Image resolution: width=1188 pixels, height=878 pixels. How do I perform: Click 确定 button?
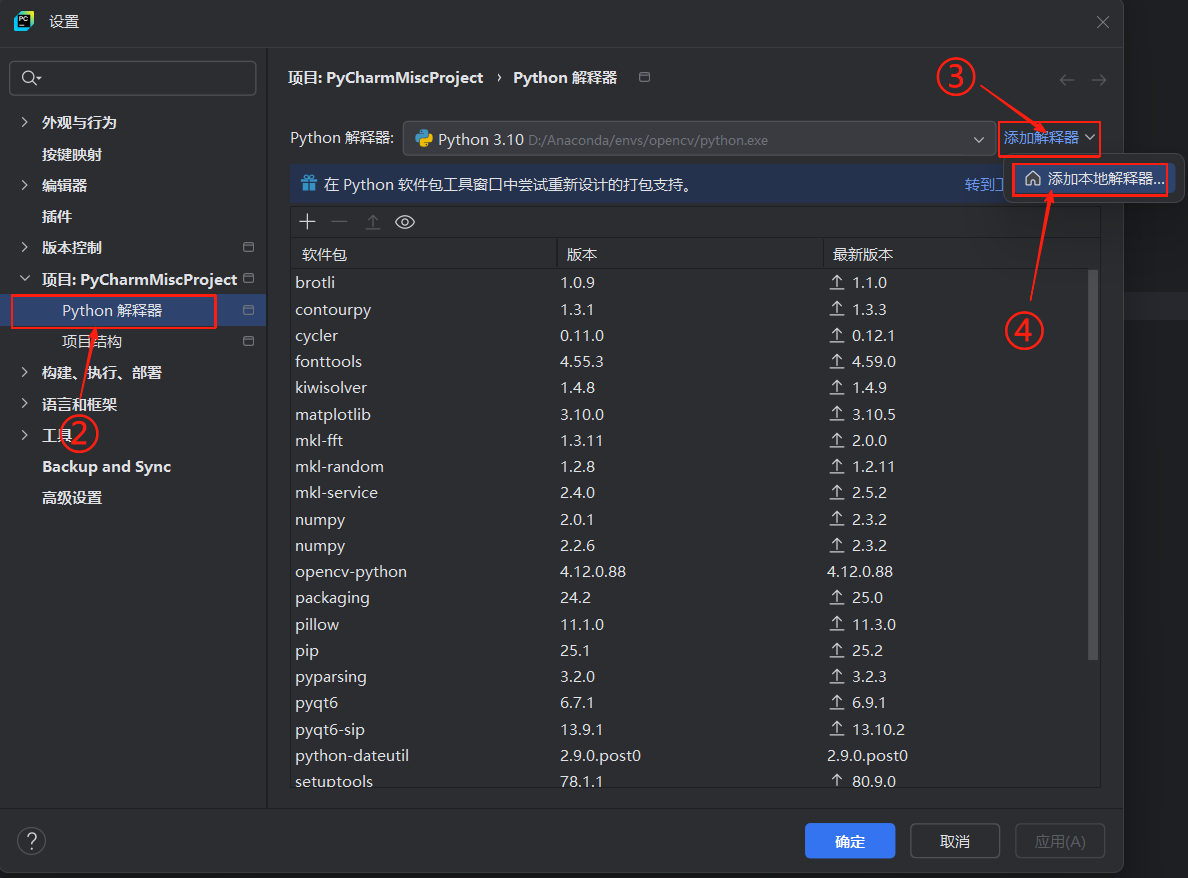[x=850, y=841]
